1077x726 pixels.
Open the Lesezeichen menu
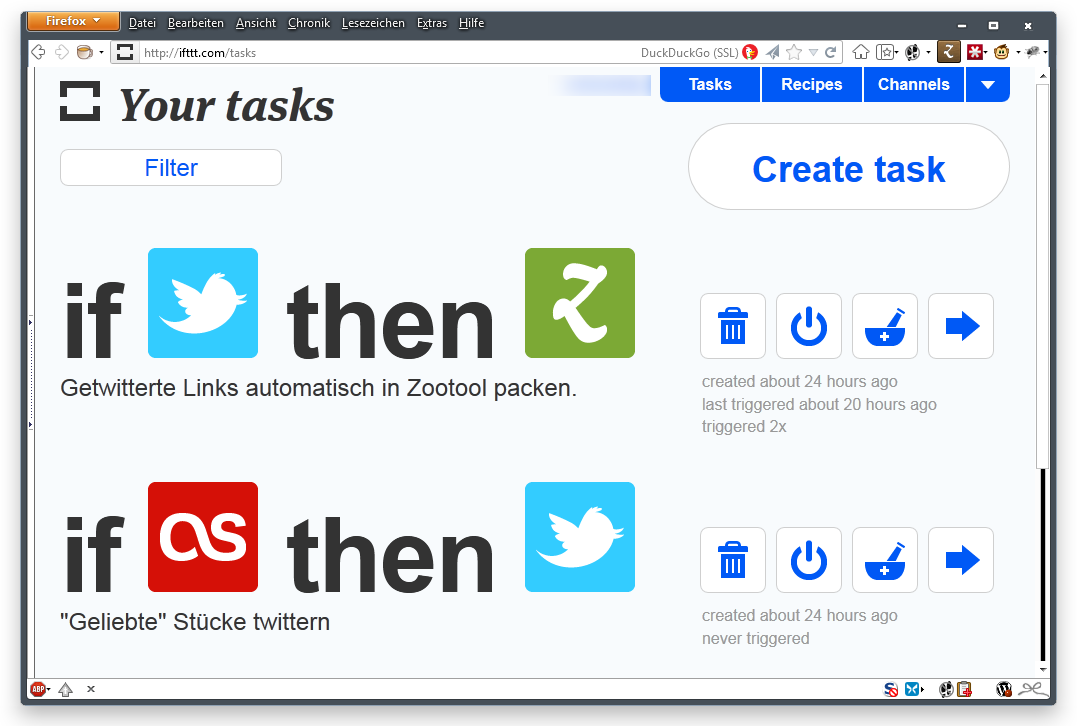click(373, 23)
